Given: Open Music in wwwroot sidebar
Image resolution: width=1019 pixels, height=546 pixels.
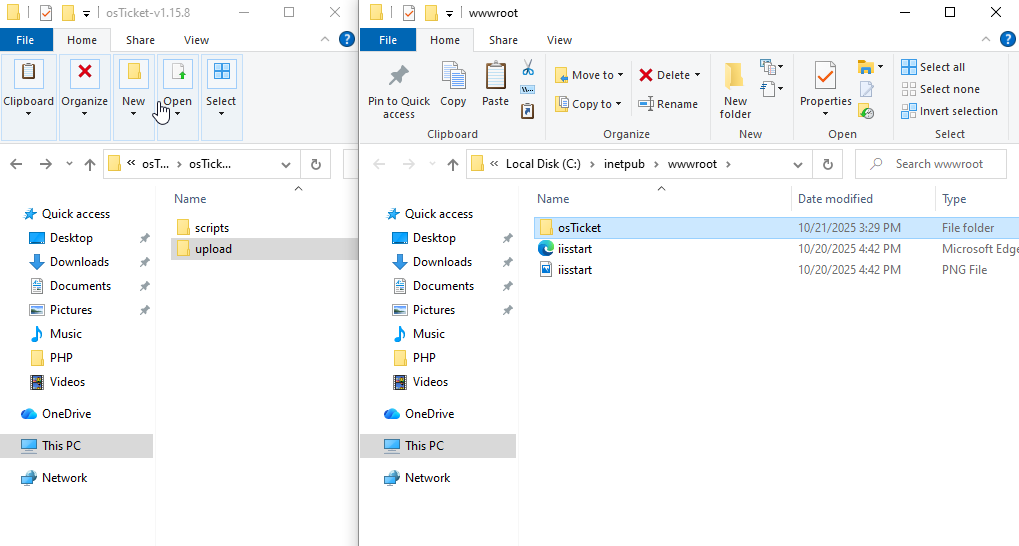Looking at the screenshot, I should click(429, 334).
